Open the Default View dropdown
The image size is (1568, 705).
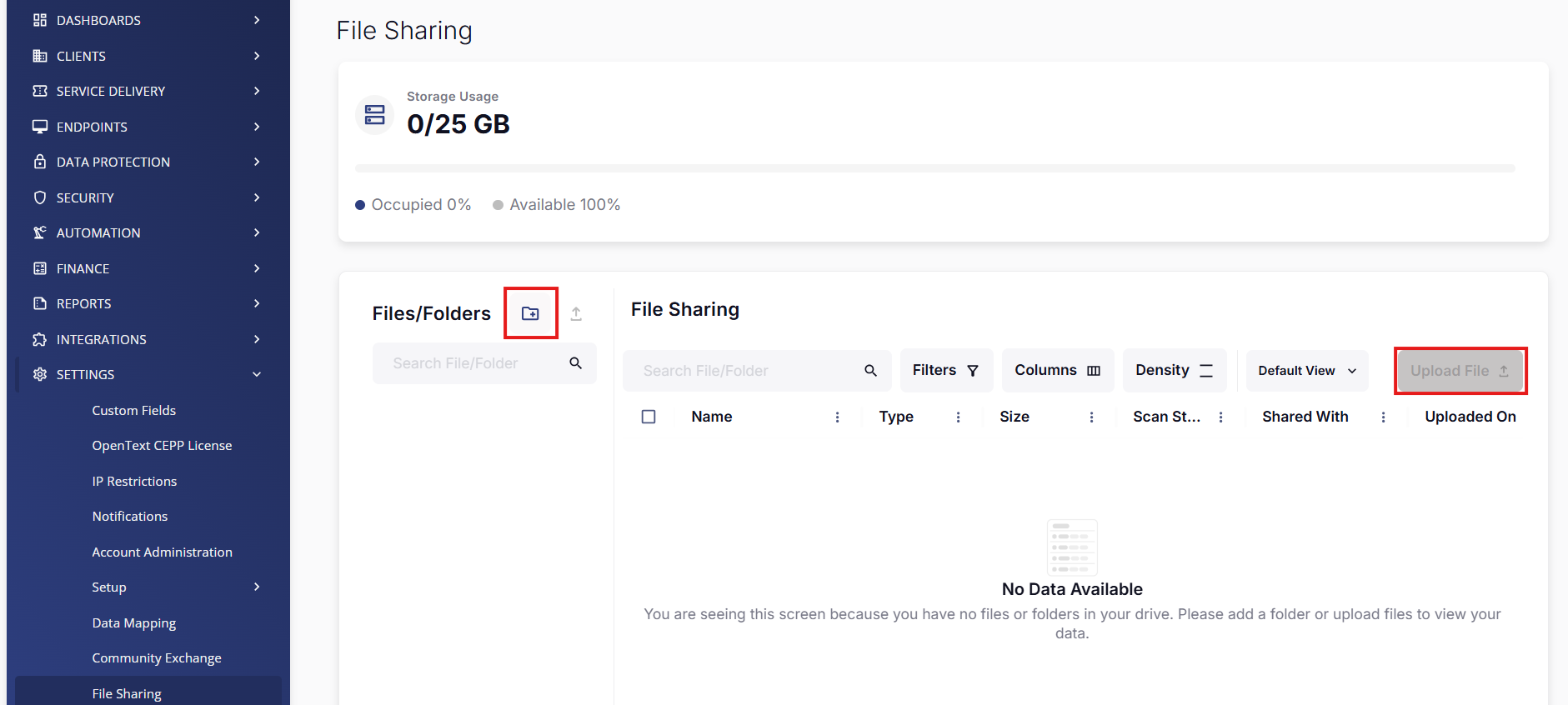[x=1307, y=371]
